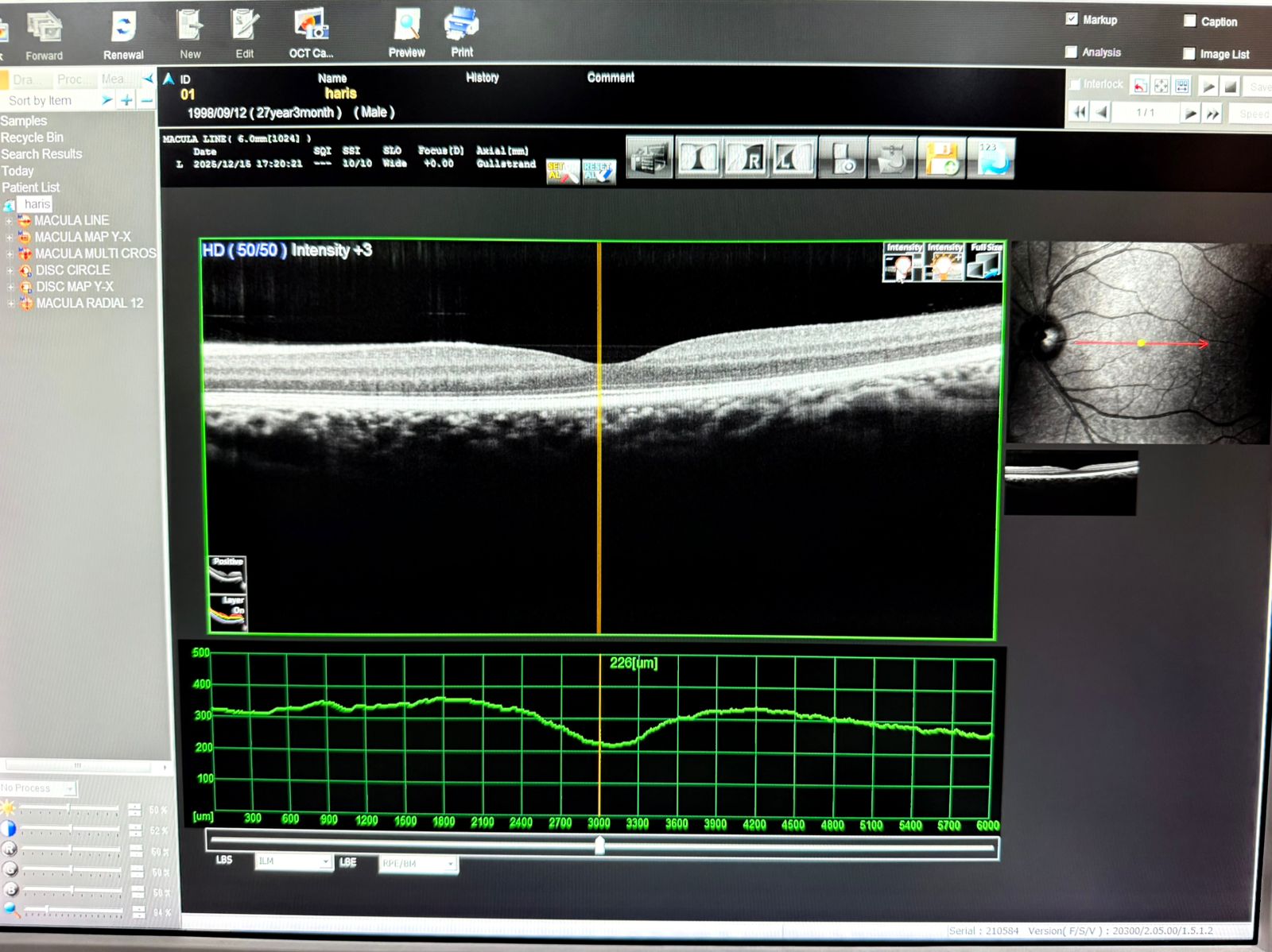Click the Full Size view icon
Screen dimensions: 1272x952
[x=985, y=261]
